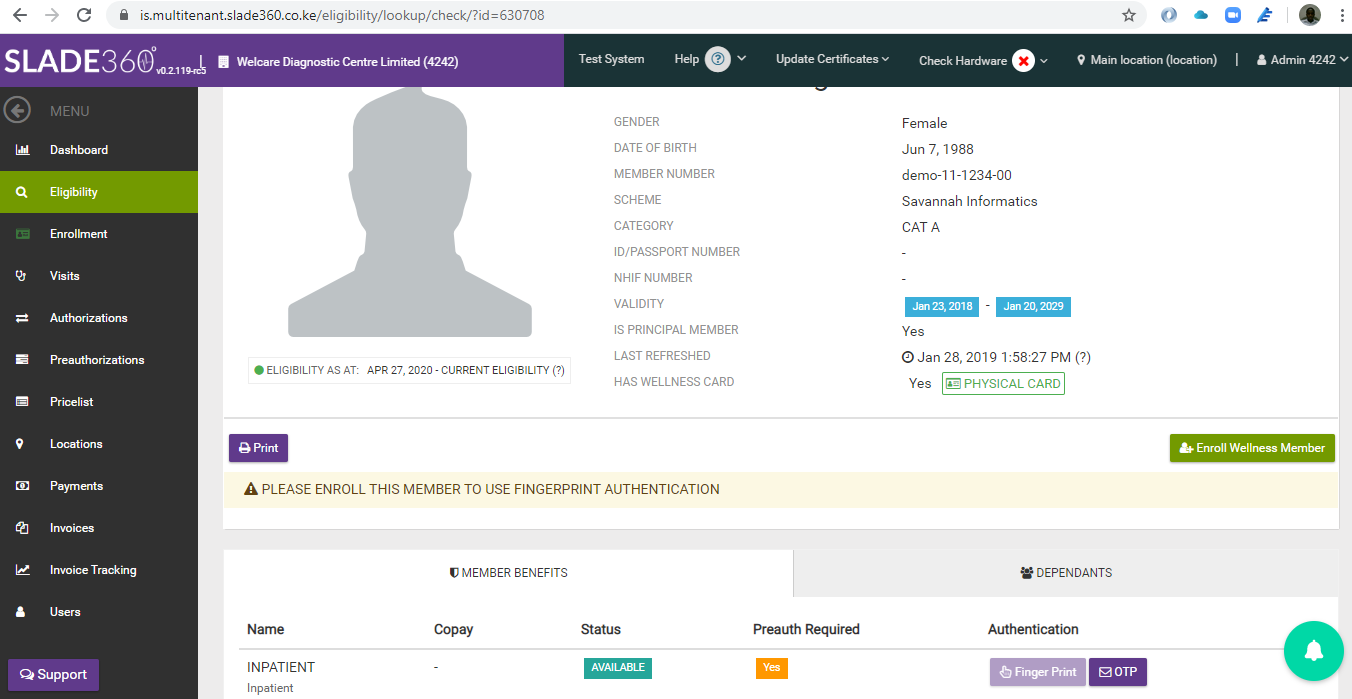
Task: Click the Jan 20, 2029 validity end badge
Action: coord(1033,307)
